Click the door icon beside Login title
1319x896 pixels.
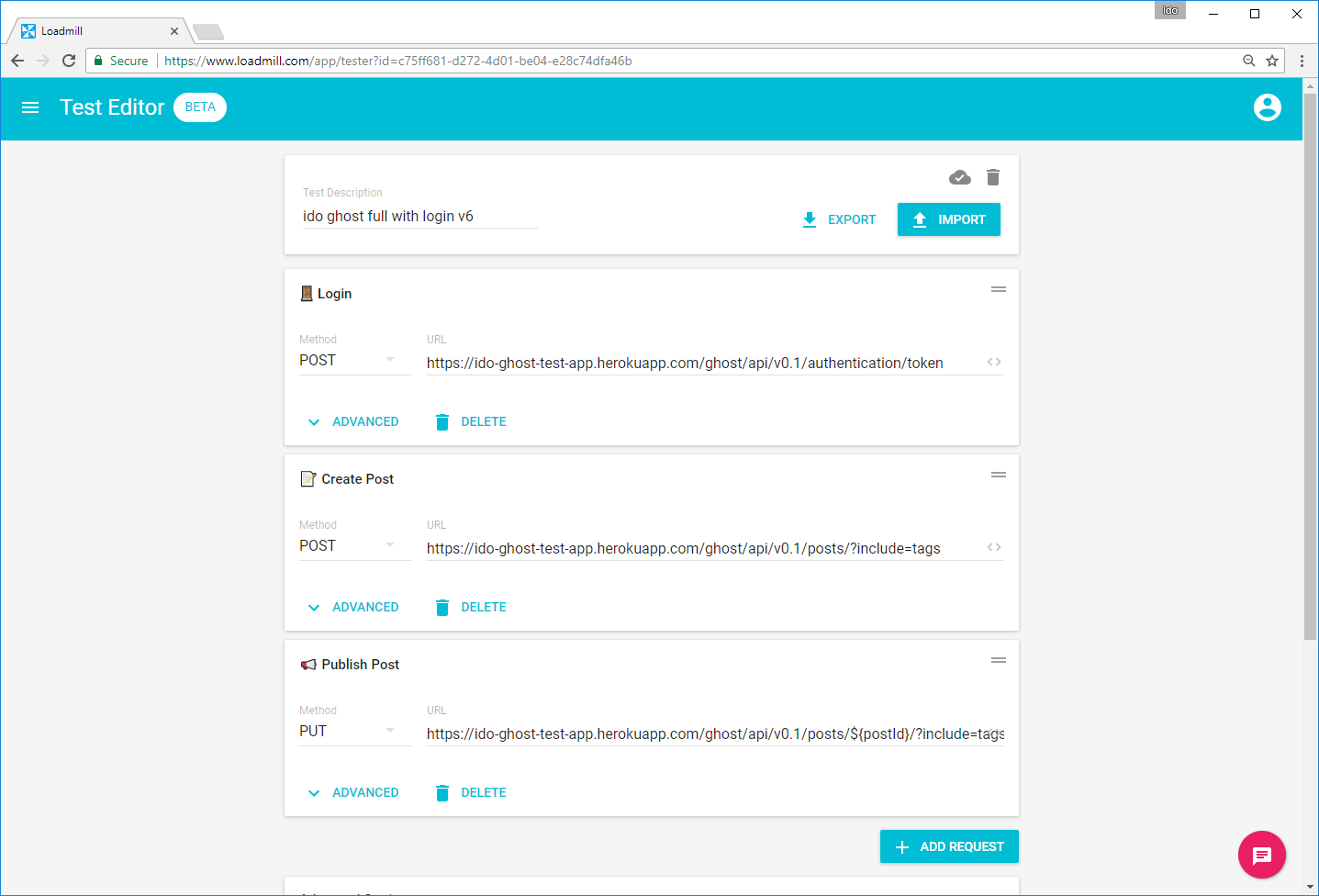point(307,294)
